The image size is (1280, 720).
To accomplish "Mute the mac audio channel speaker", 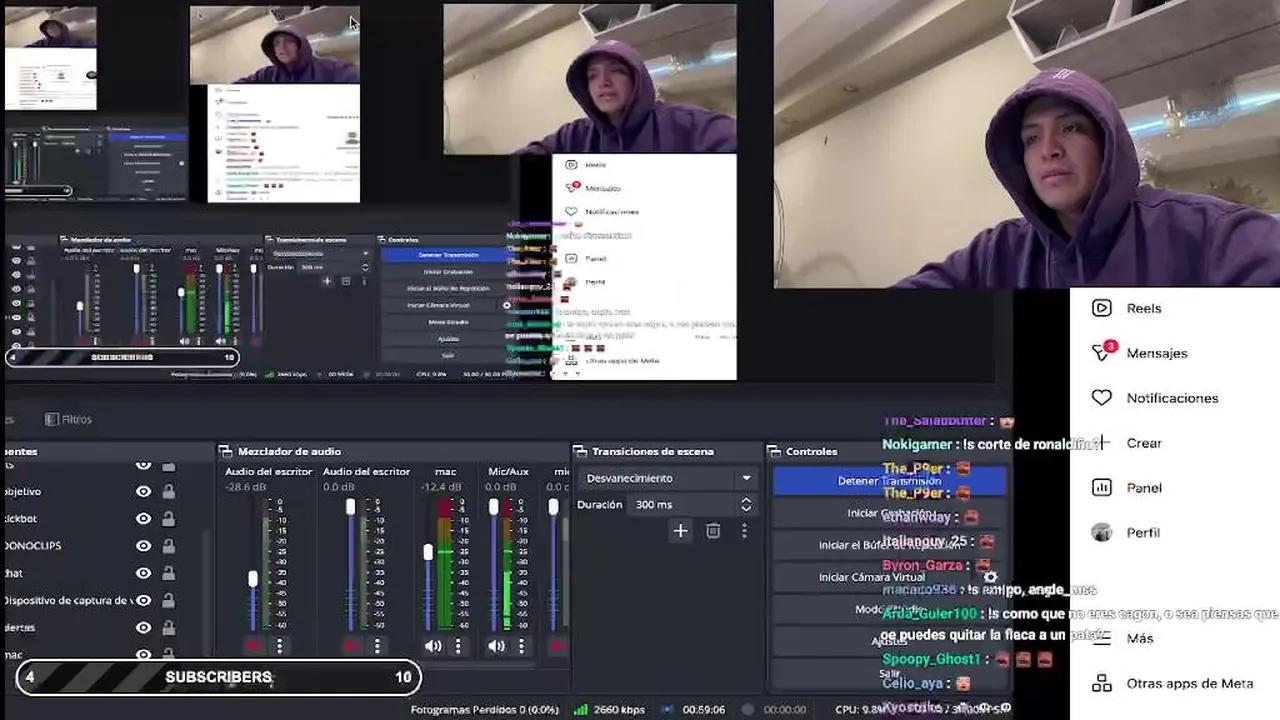I will pos(432,645).
